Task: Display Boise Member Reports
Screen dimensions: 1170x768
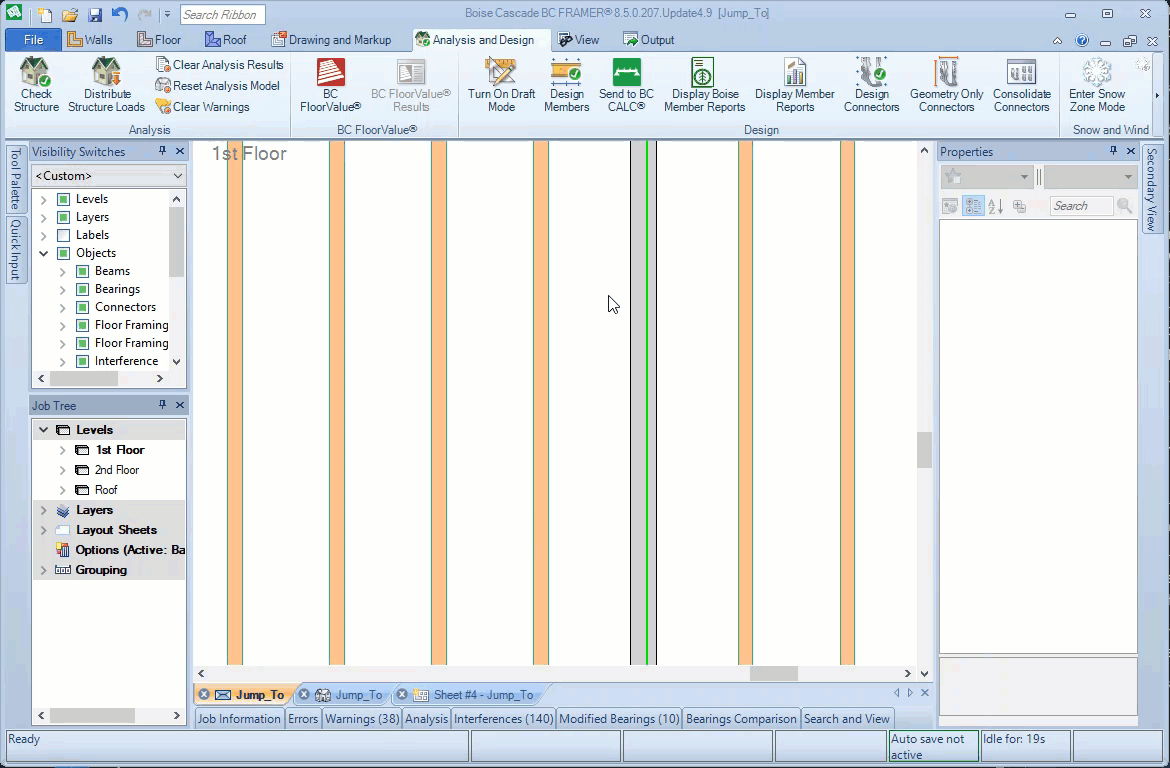Action: (704, 85)
